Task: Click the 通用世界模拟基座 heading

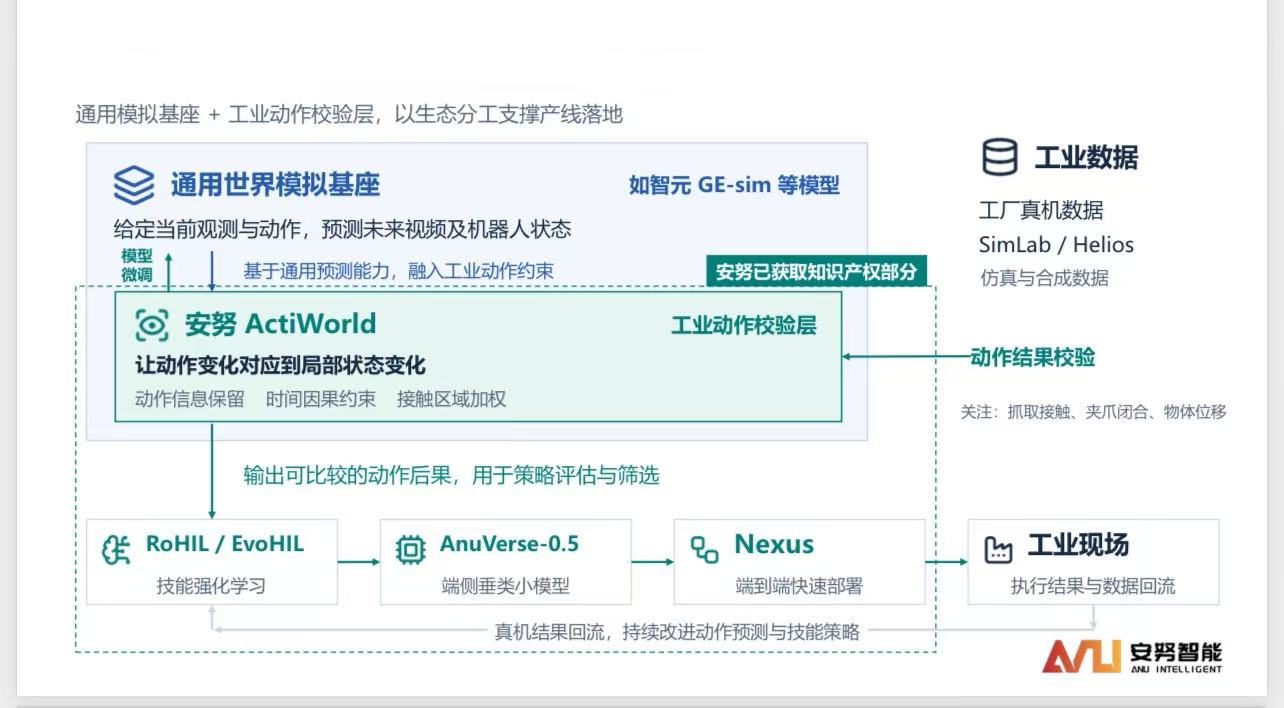Action: click(x=275, y=185)
